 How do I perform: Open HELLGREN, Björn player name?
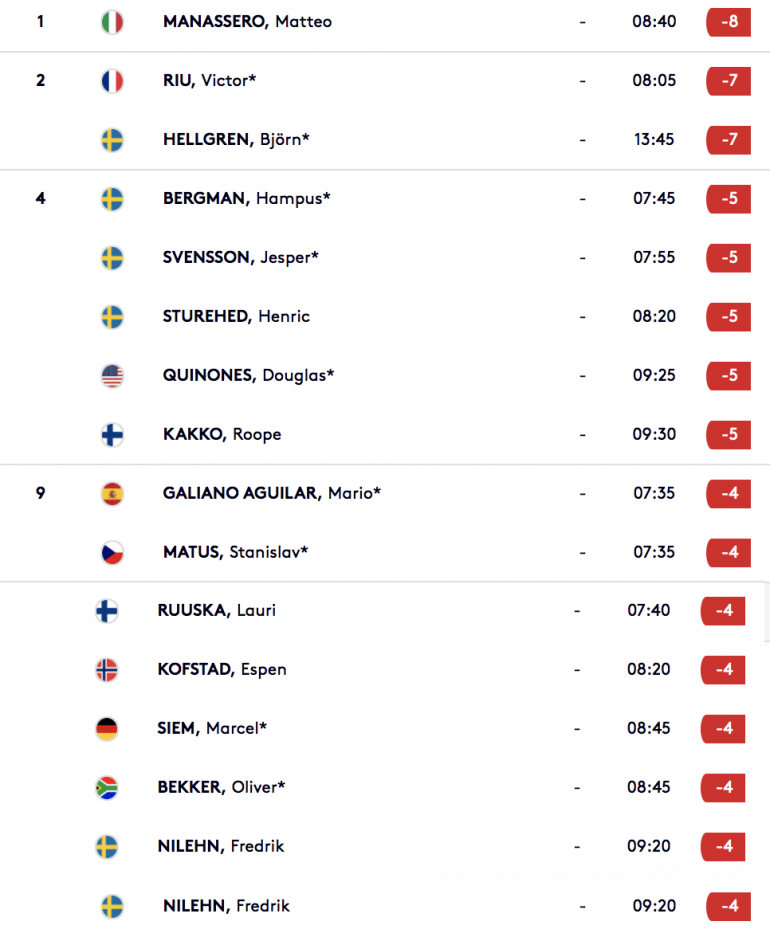236,139
